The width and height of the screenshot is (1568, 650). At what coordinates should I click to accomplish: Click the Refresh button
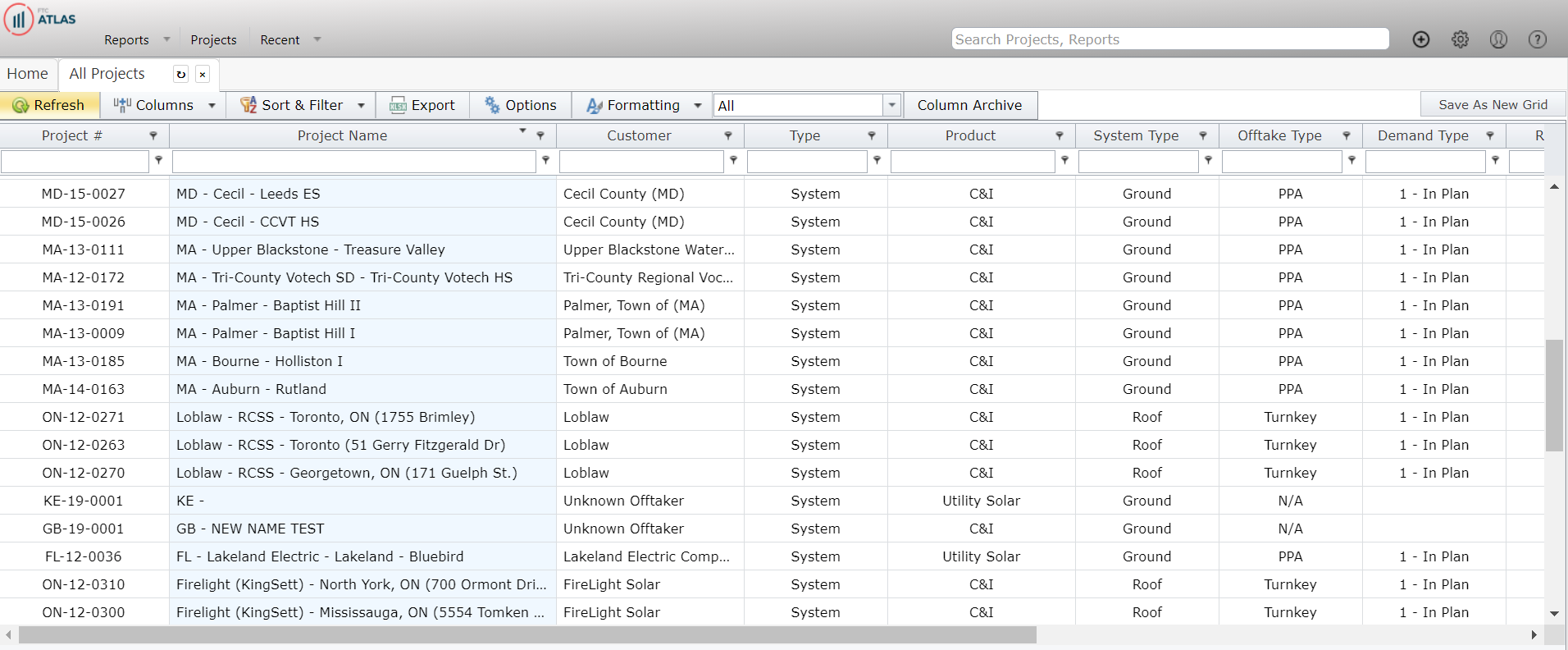point(50,105)
